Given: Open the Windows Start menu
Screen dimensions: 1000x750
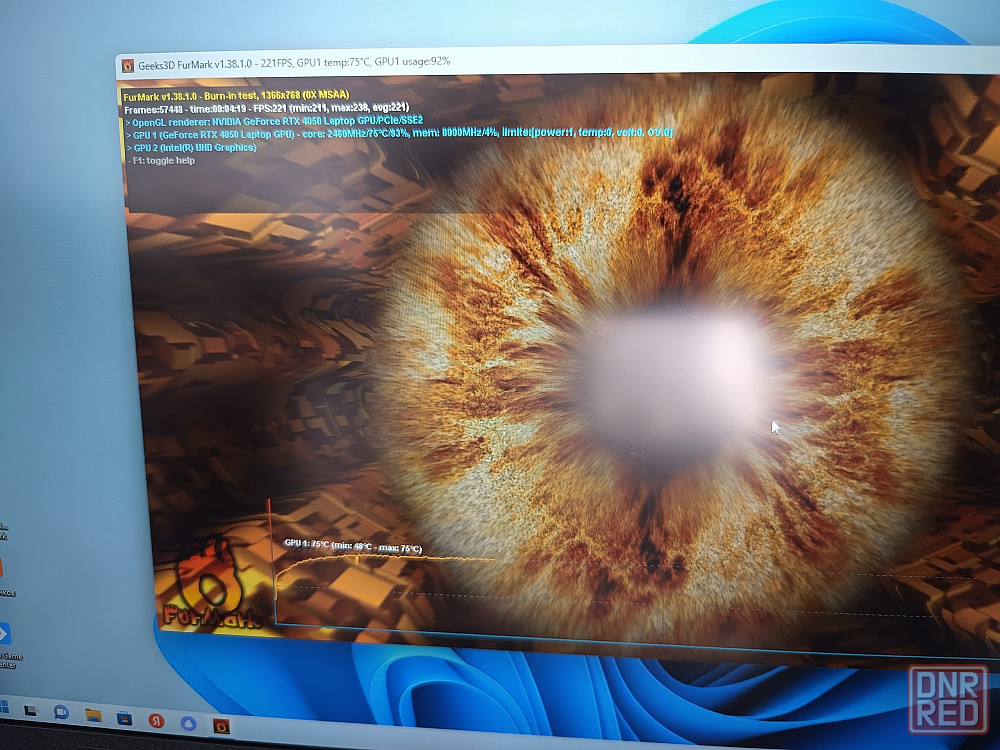Looking at the screenshot, I should coord(3,706).
